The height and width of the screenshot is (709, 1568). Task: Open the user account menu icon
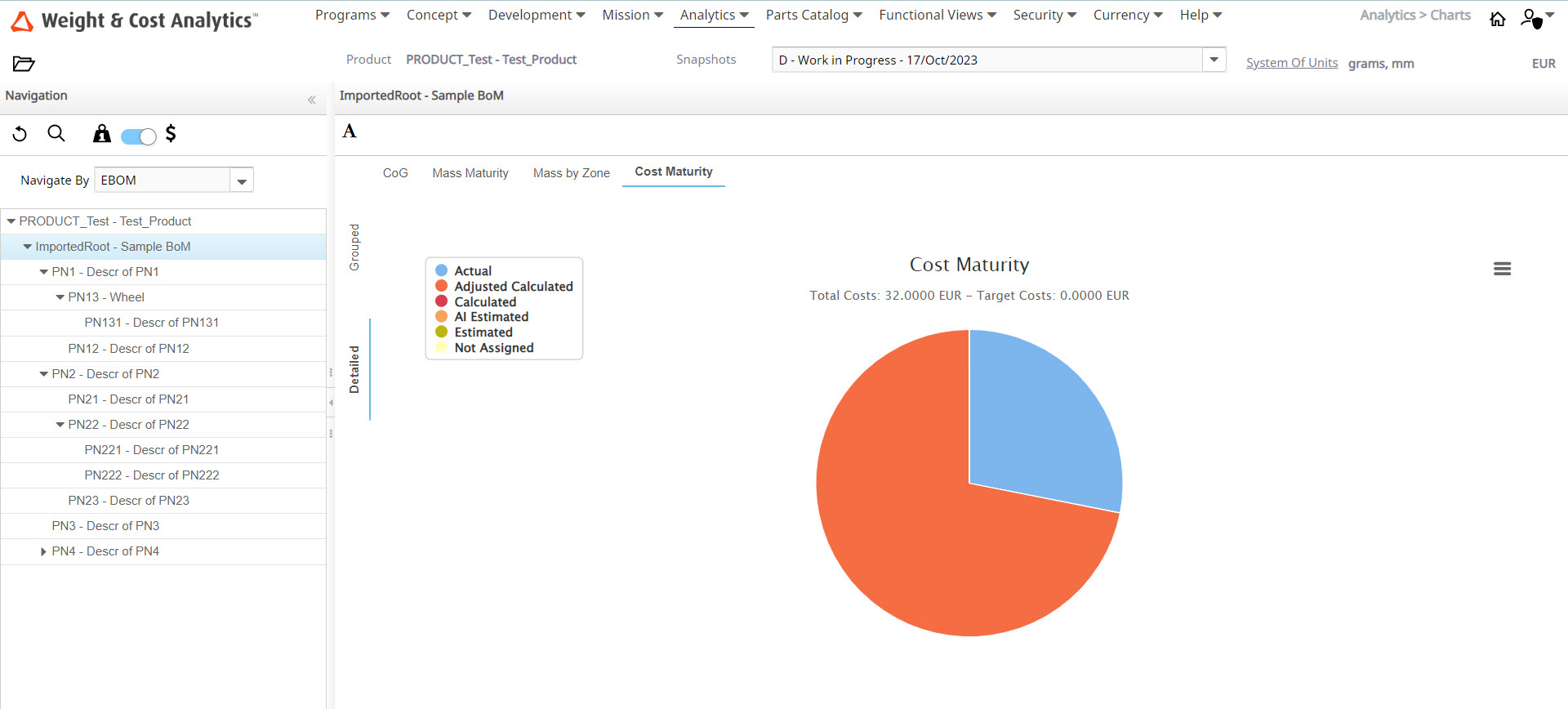pos(1531,18)
